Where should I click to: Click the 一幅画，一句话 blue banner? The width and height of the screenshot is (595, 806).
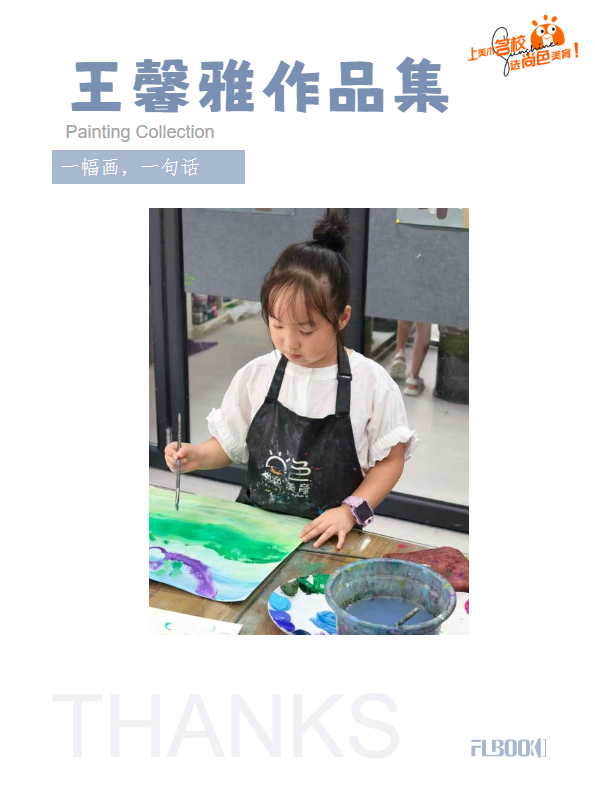pyautogui.click(x=148, y=167)
